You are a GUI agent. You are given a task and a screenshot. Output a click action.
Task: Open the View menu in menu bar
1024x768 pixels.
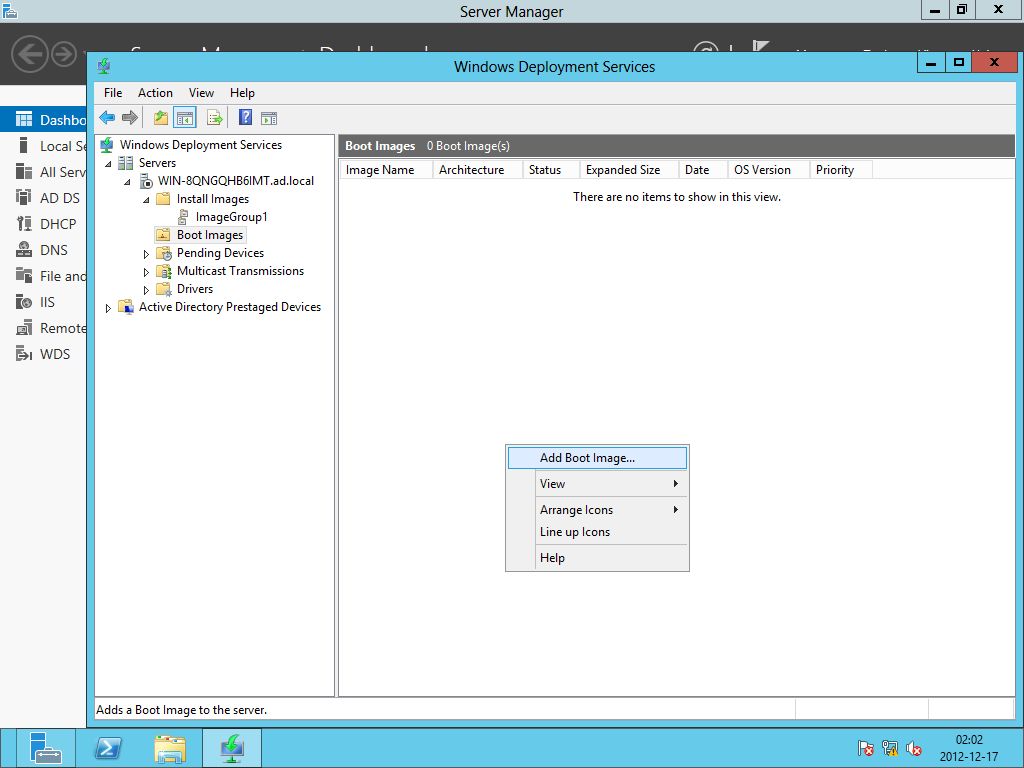201,93
